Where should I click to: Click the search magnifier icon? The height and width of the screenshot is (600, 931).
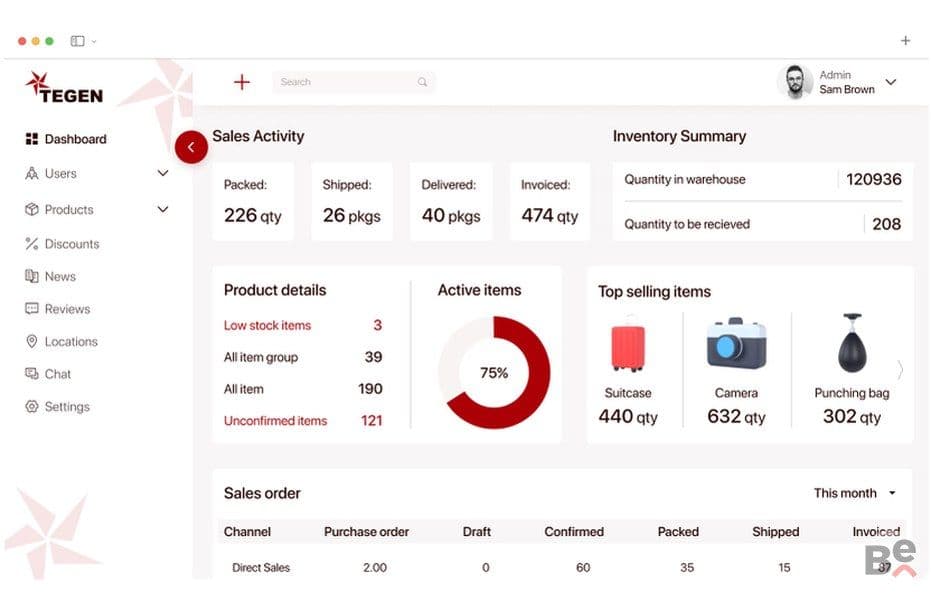422,82
